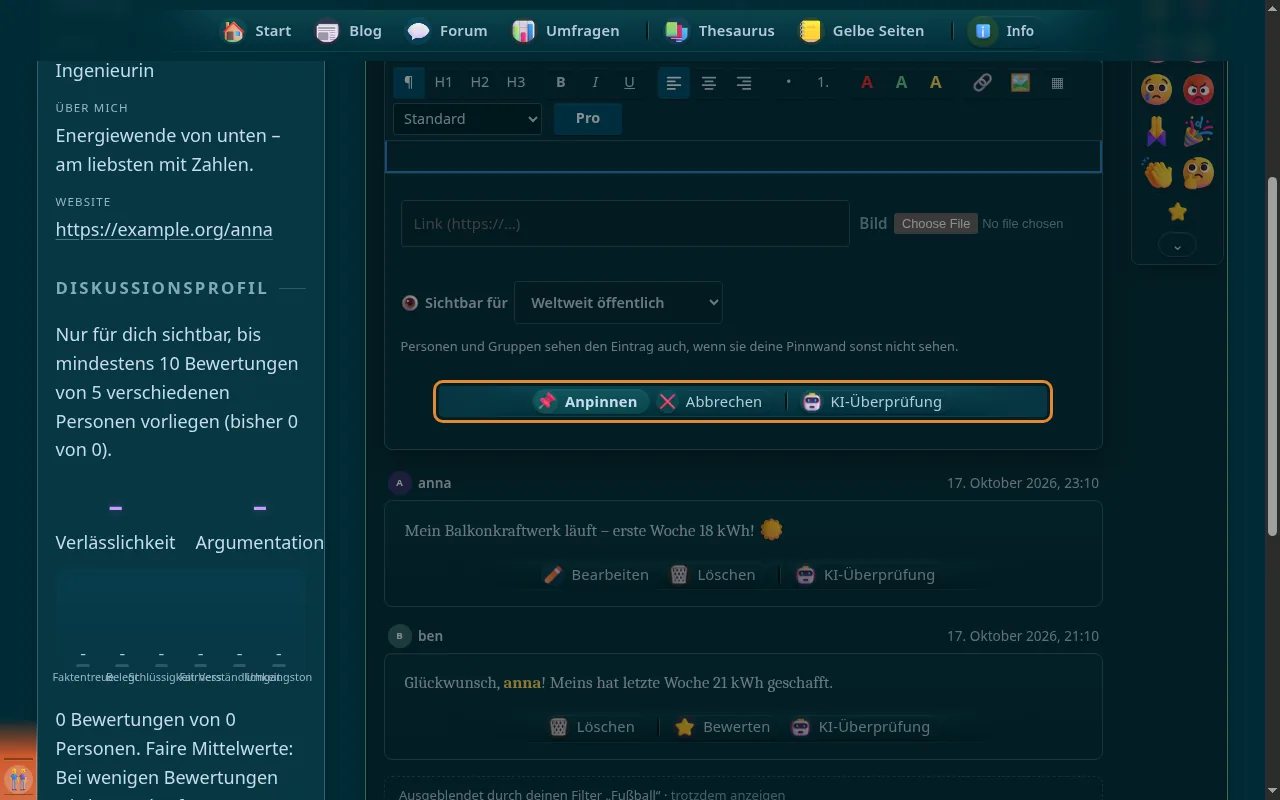The height and width of the screenshot is (800, 1280).
Task: Expand more emojis with the chevron
Action: 1177,245
